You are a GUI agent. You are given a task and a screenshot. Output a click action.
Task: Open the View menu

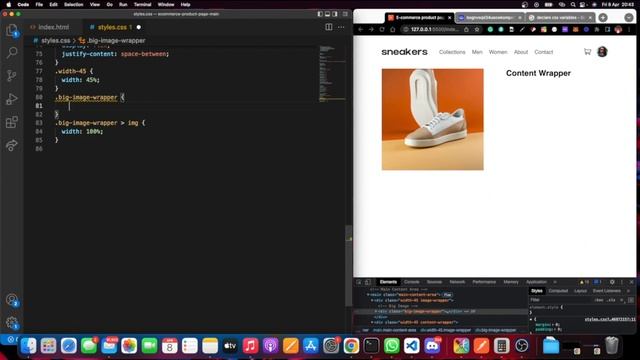pyautogui.click(x=95, y=4)
